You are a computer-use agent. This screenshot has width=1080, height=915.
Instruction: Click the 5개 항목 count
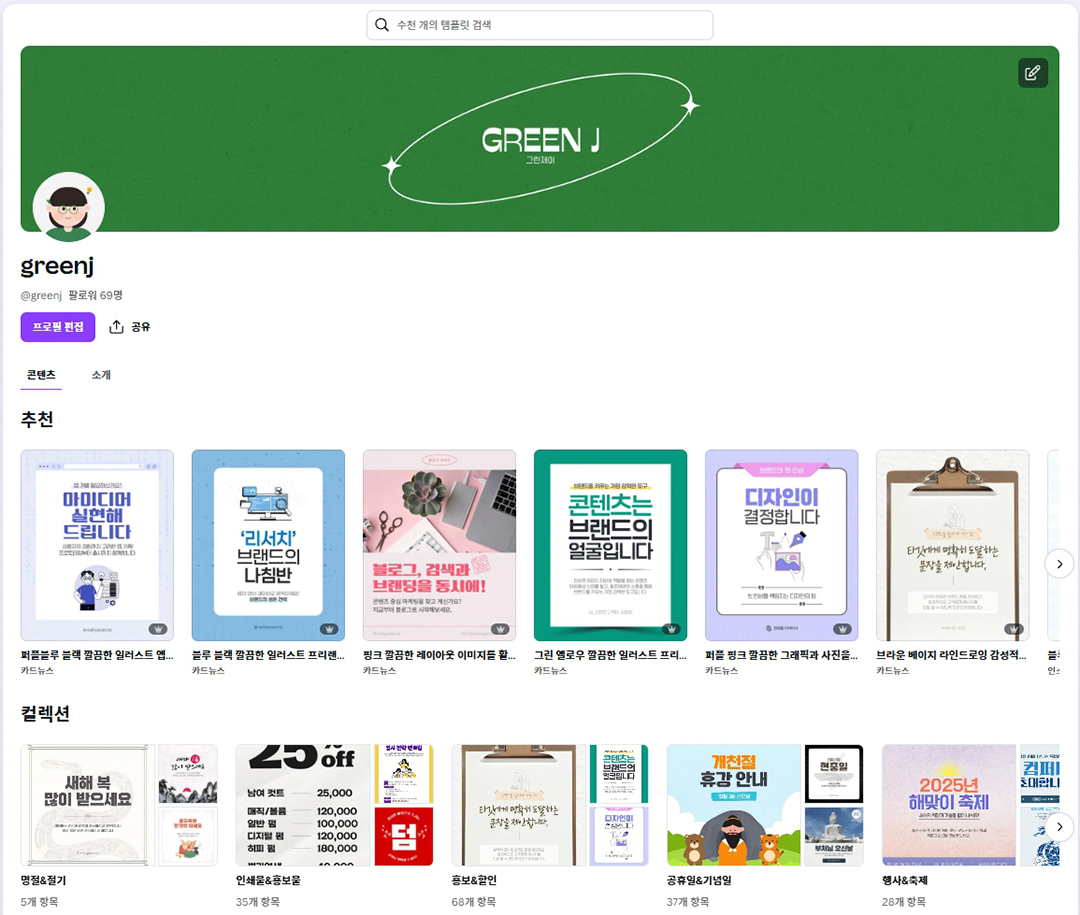[x=39, y=901]
